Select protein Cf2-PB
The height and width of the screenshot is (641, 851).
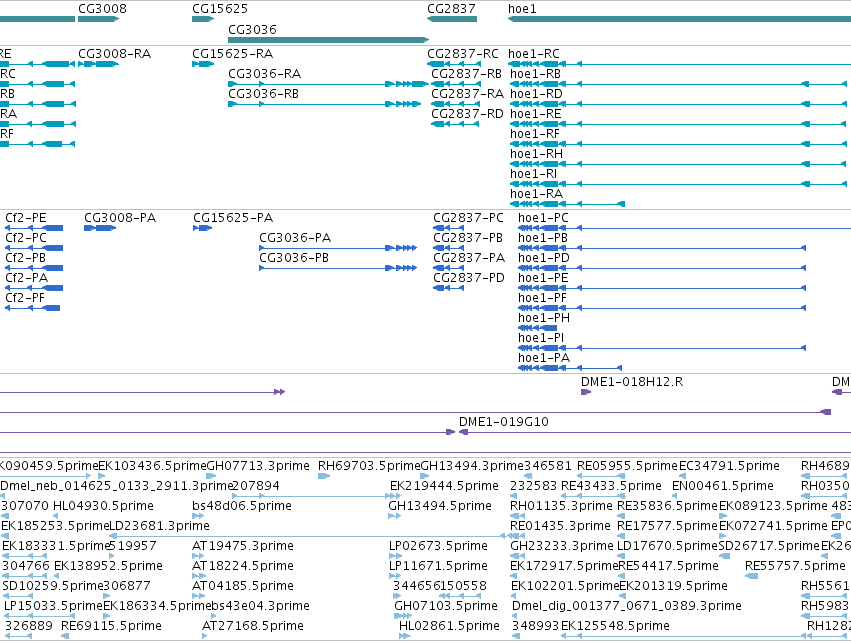pyautogui.click(x=26, y=258)
